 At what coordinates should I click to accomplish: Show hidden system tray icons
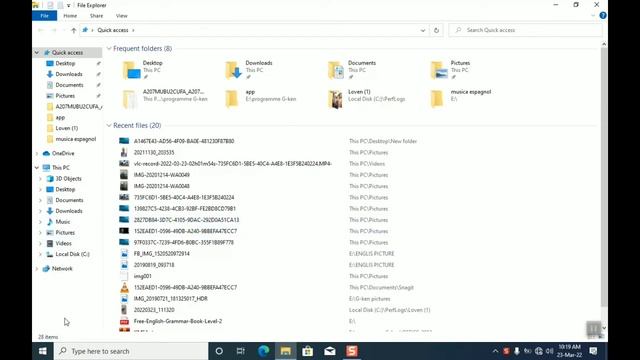click(x=495, y=351)
